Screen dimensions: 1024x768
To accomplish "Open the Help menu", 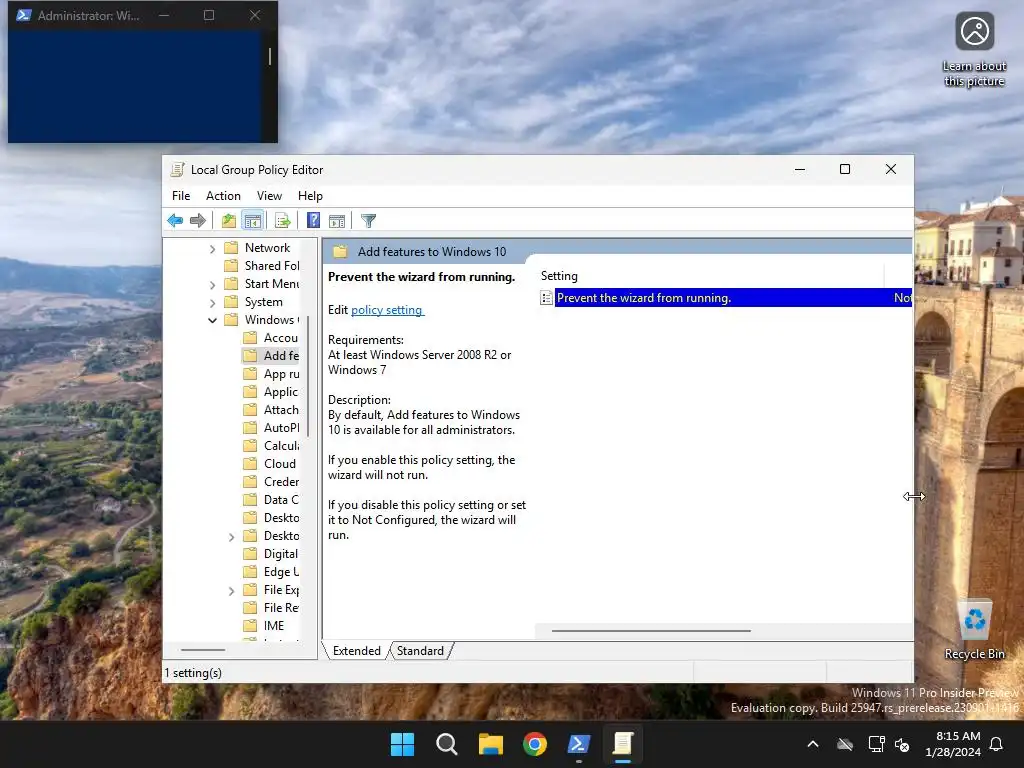I will (310, 196).
